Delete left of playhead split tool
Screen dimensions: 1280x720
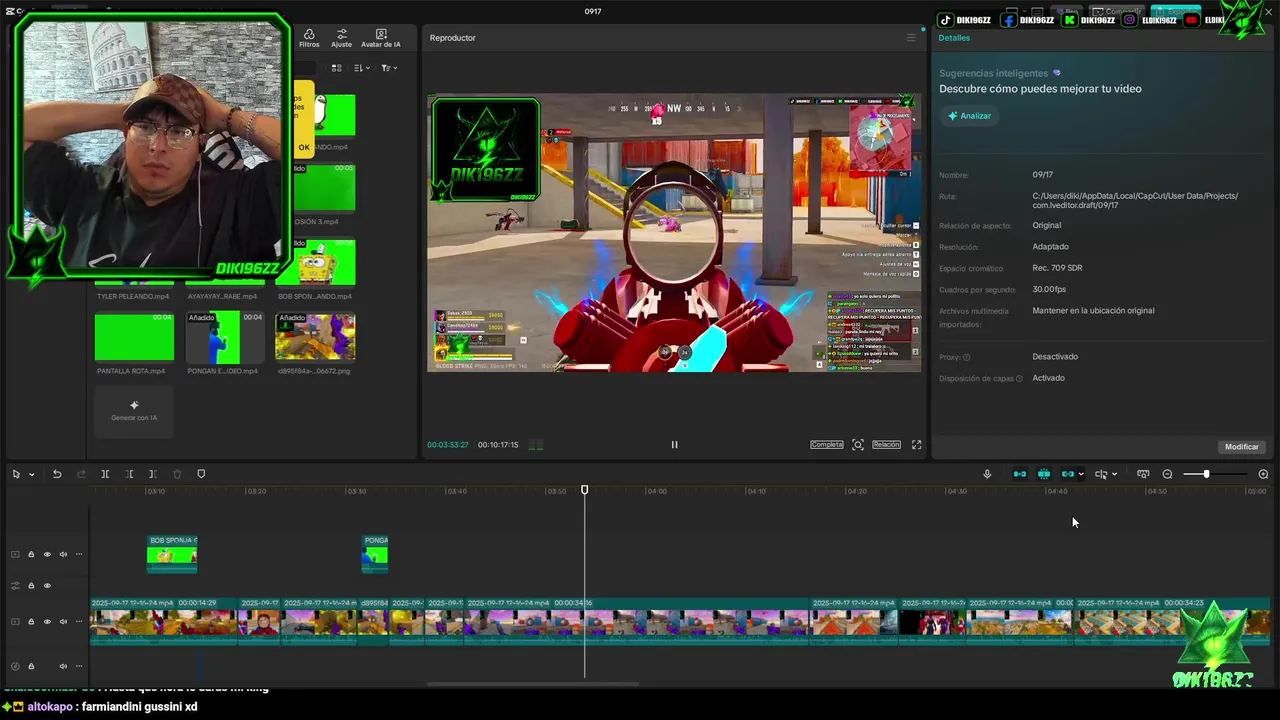click(129, 474)
